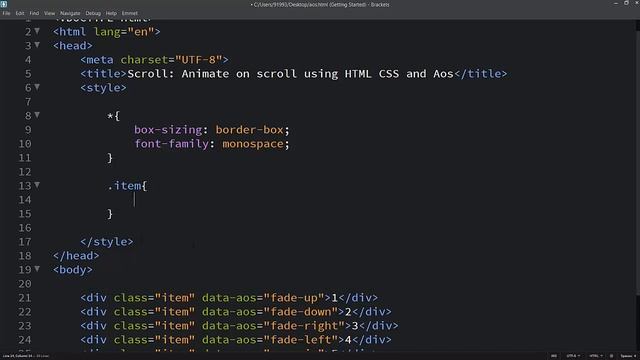
Task: Open the Edit menu
Action: [x=20, y=13]
